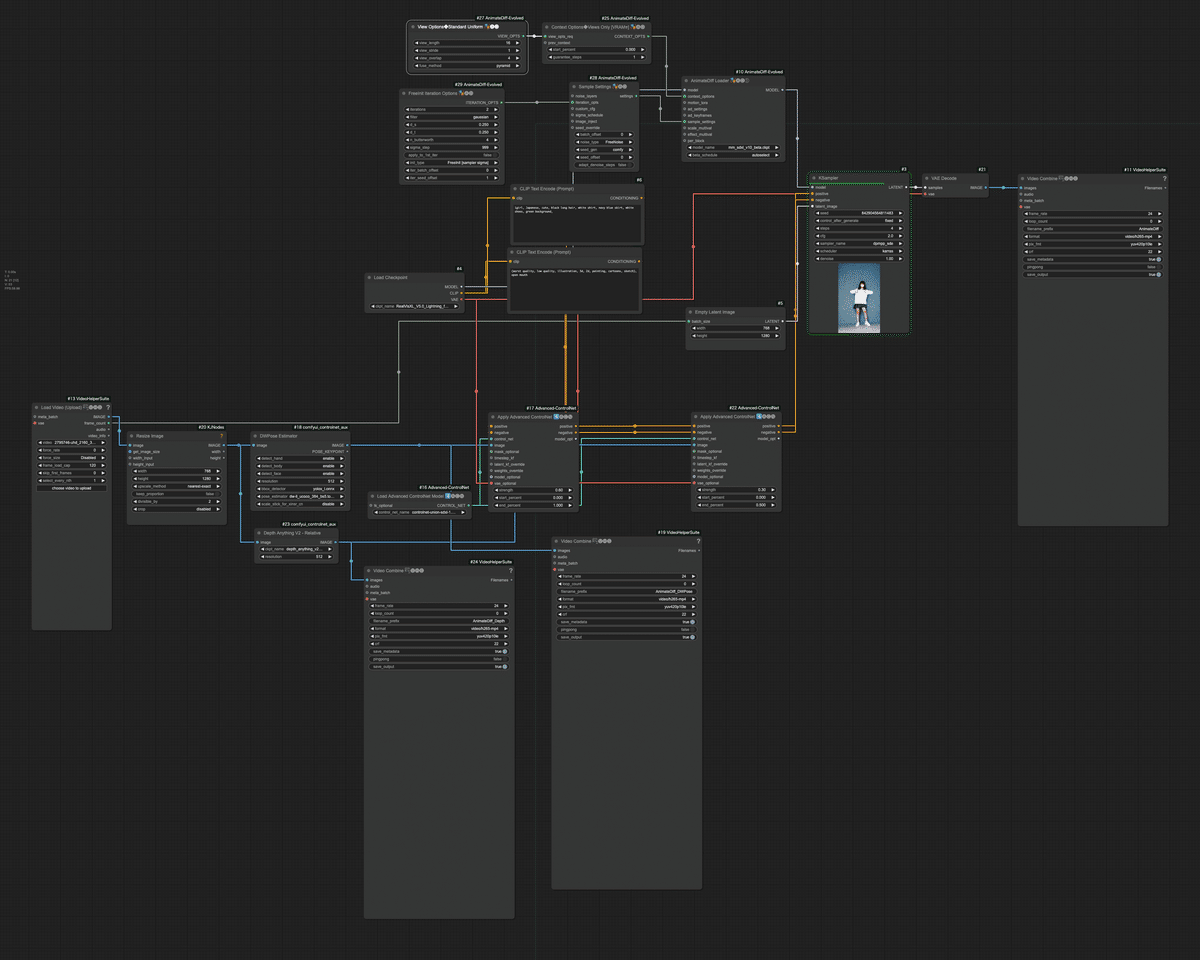Viewport: 1200px width, 960px height.
Task: Toggle pingpong in AnimateDiff_Depth Video Combine
Action: coord(438,659)
